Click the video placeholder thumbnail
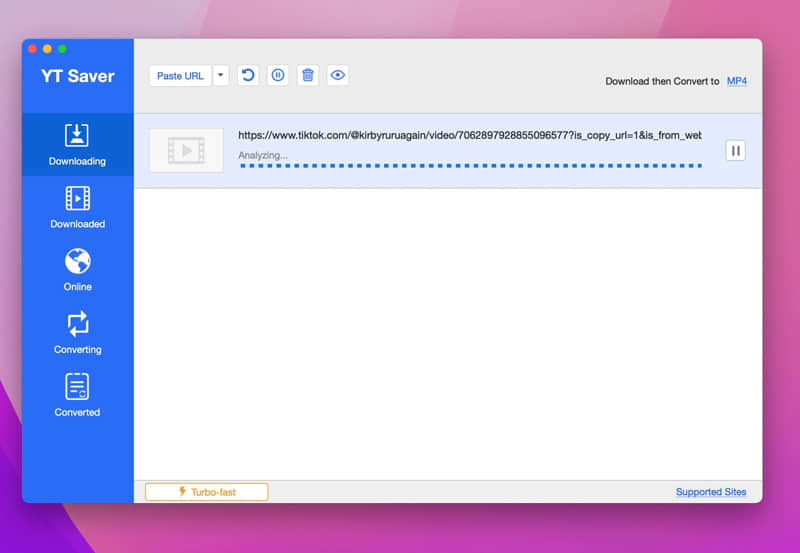Screen dimensions: 800x553 [x=186, y=151]
